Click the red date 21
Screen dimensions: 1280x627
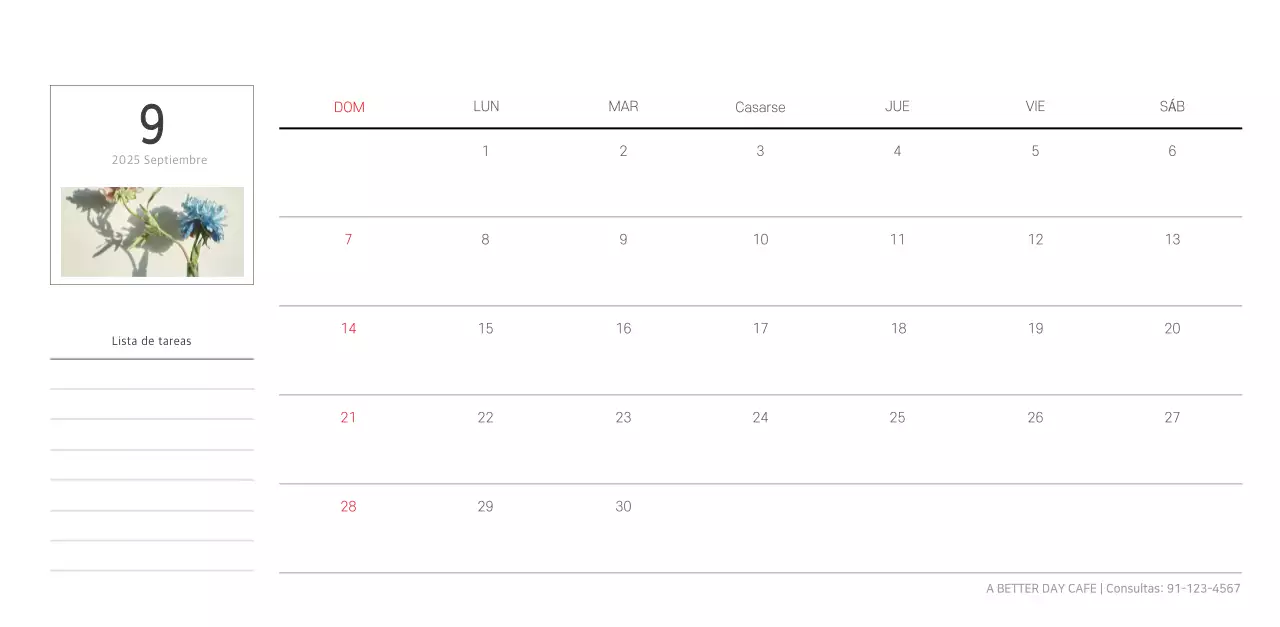click(x=348, y=417)
